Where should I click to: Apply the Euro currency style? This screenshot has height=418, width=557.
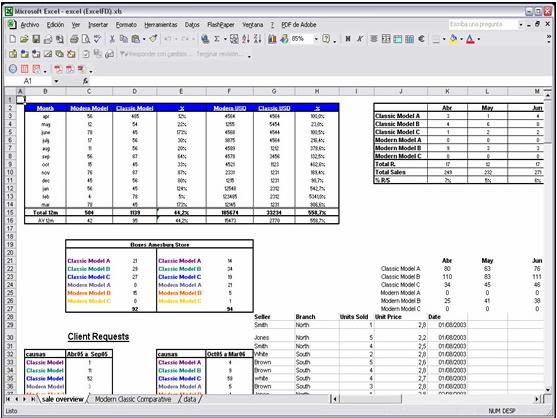(x=421, y=39)
